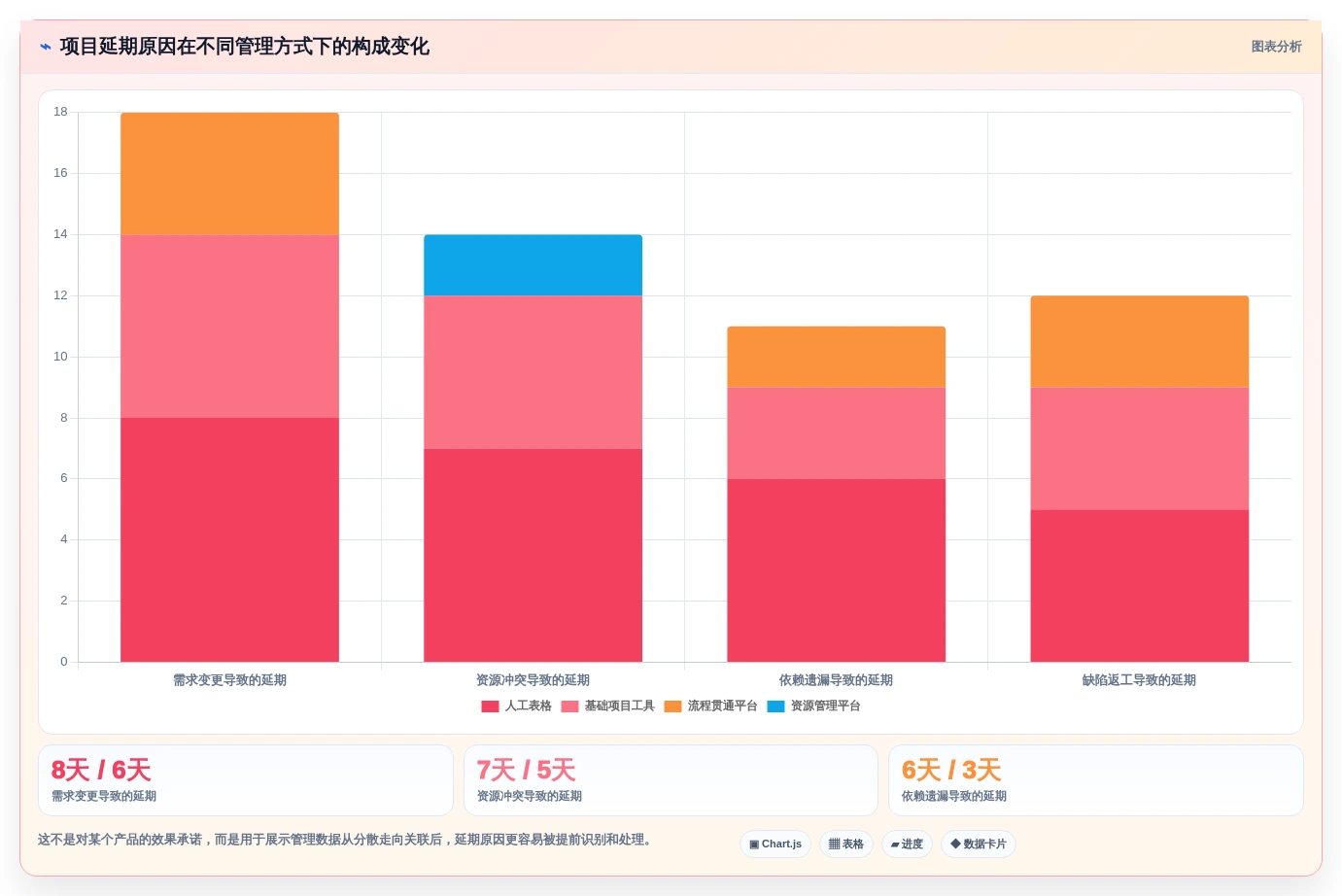Toggle the 资源管理平台 legend item

click(x=813, y=706)
